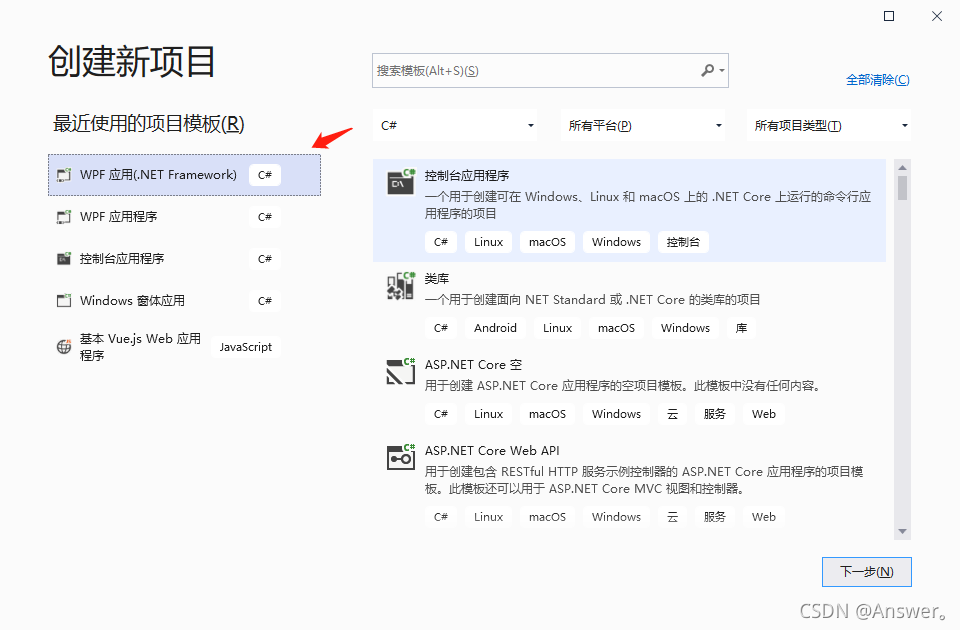The image size is (960, 630).
Task: Click the 最近使用的项目模板 heading
Action: click(x=148, y=124)
